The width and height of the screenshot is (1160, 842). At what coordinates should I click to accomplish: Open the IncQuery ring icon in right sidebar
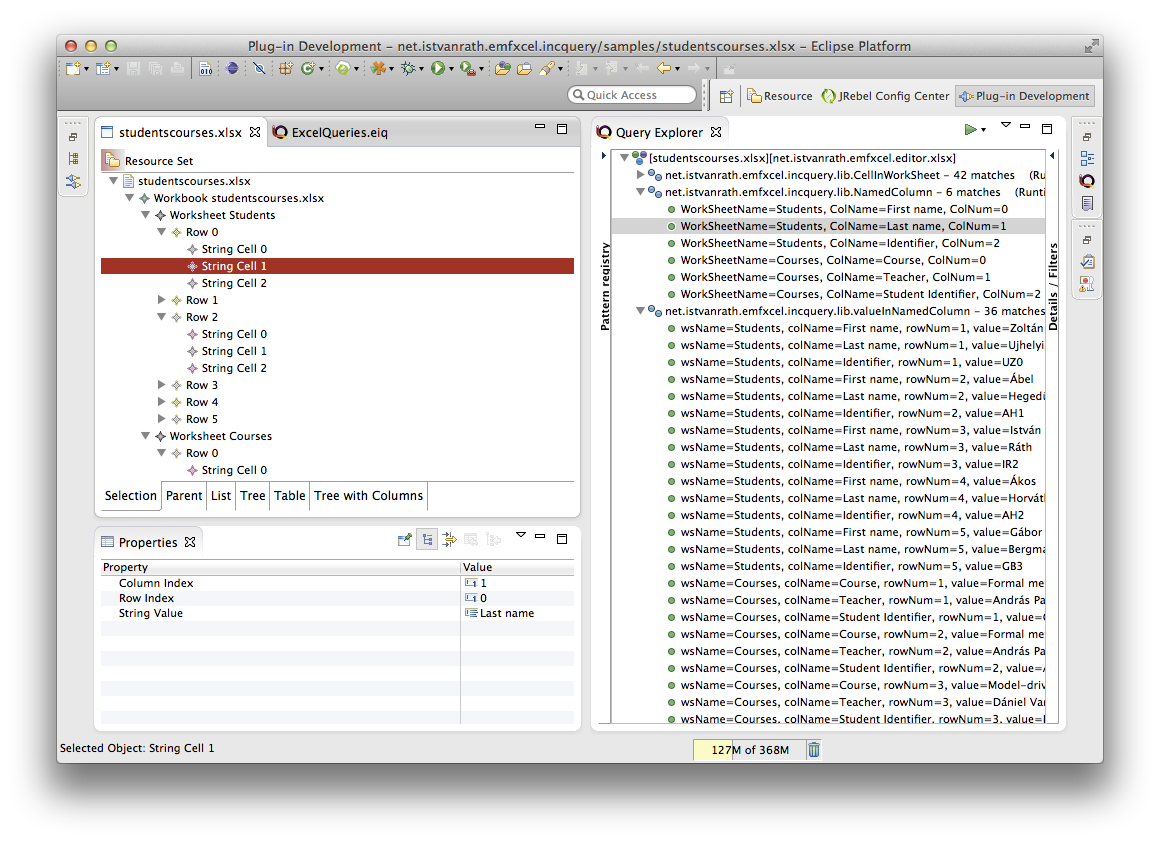pyautogui.click(x=1087, y=181)
